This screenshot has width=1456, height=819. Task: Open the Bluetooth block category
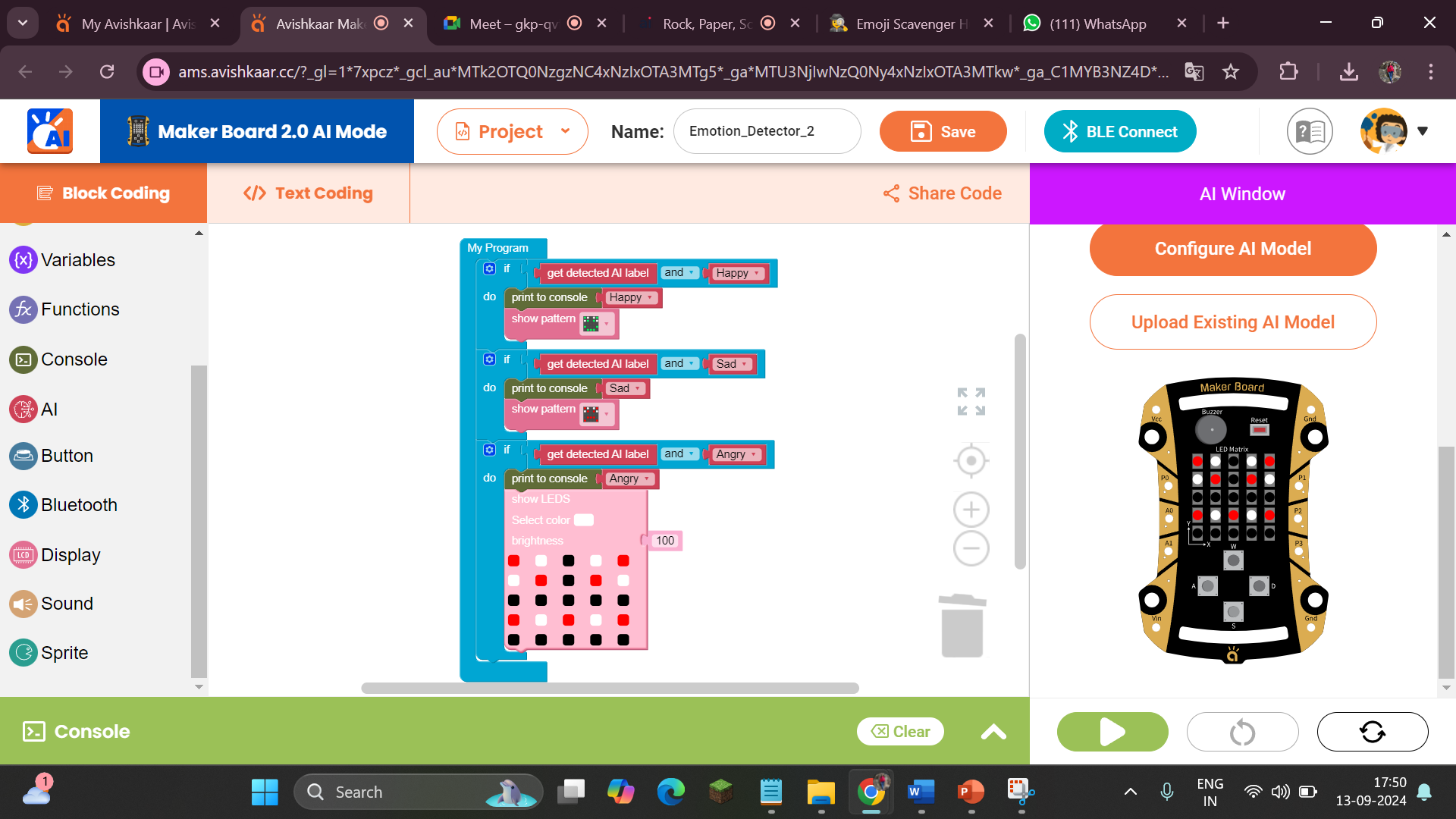79,504
